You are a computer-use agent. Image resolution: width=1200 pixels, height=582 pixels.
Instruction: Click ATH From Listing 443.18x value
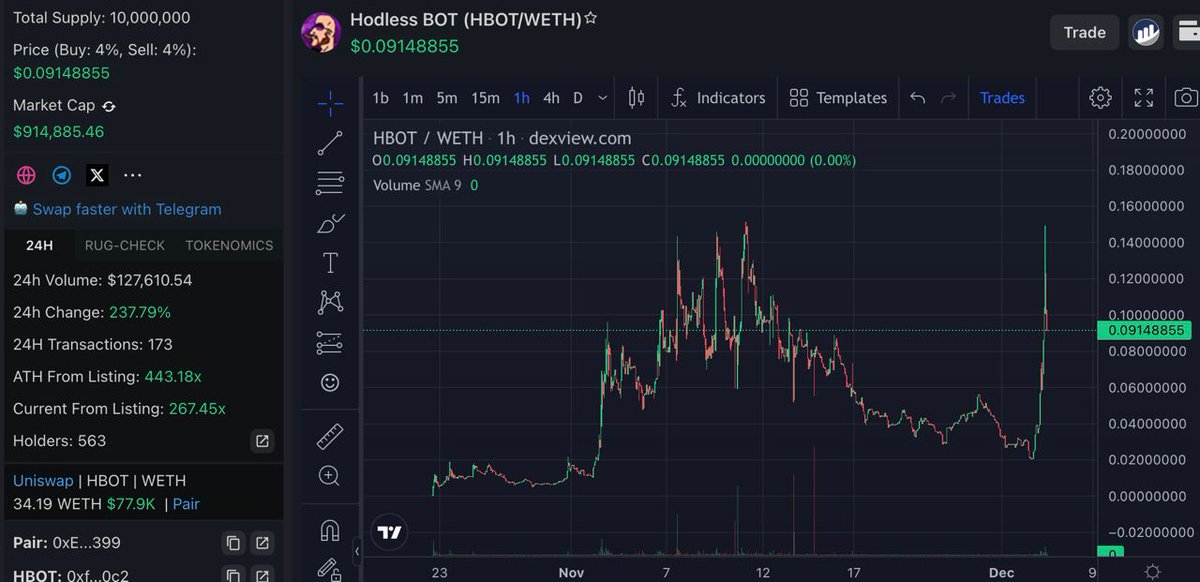coord(172,377)
